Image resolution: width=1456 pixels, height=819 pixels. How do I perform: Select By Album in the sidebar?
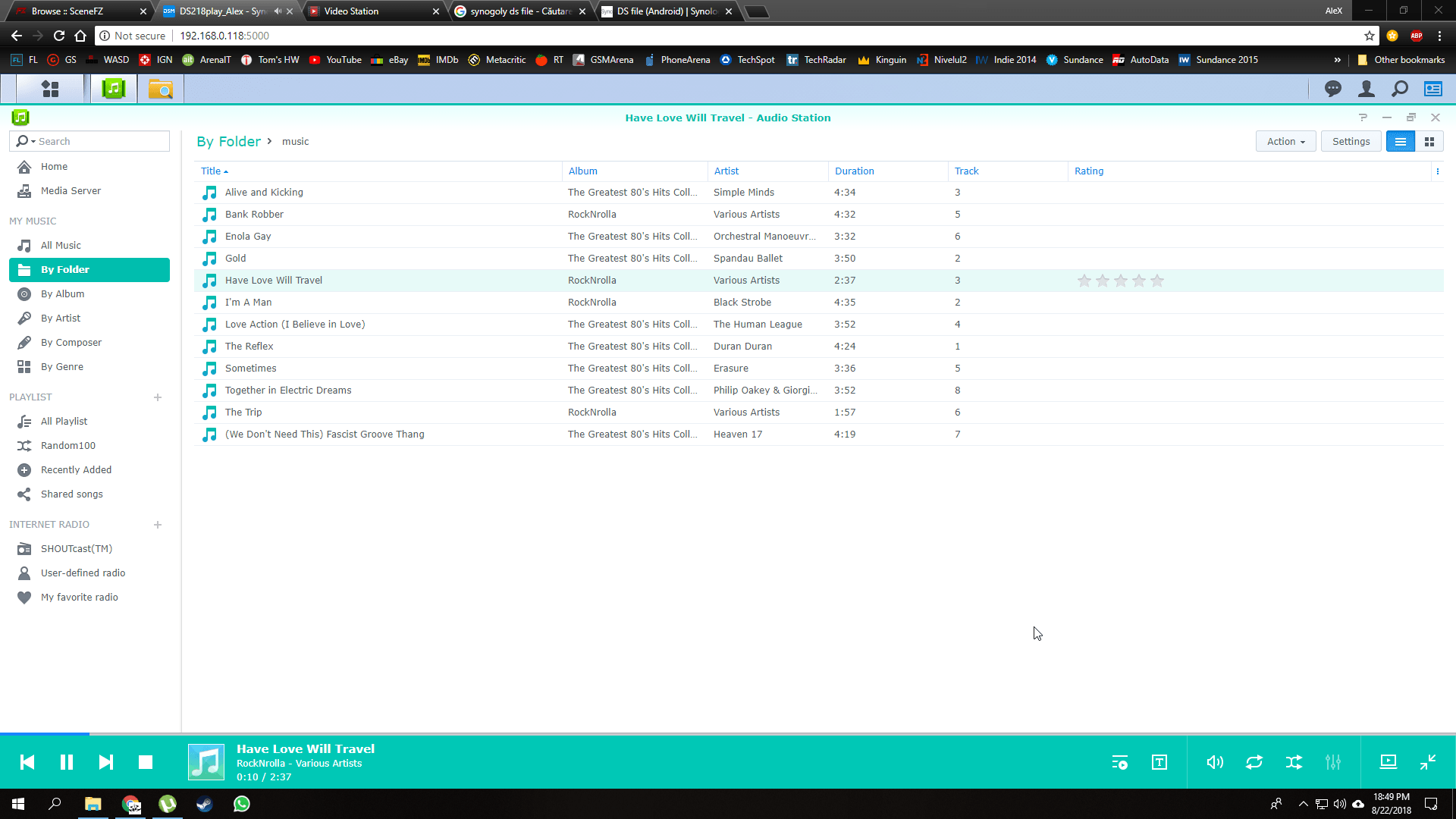[62, 294]
